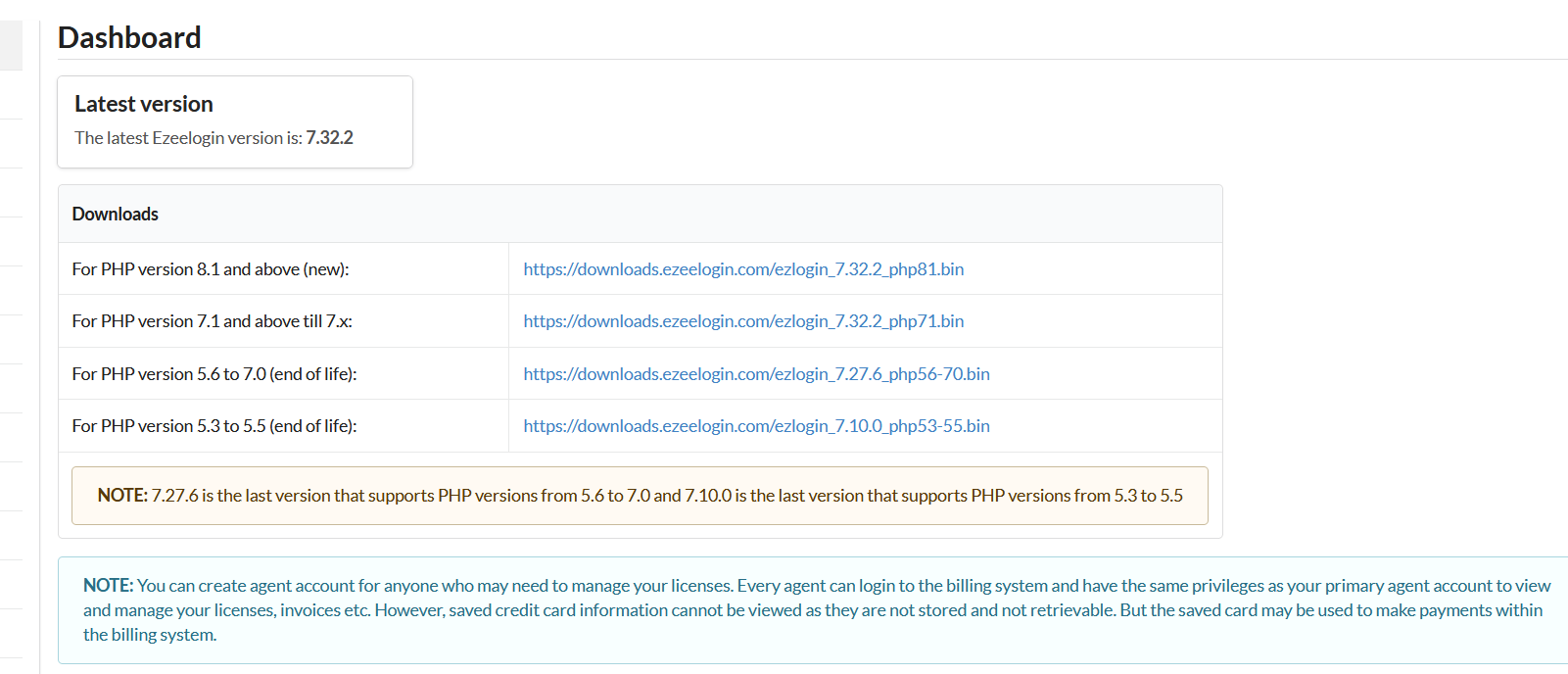This screenshot has height=674, width=1568.
Task: Click the 'For PHP version 5.6 to 7.0 (end of life):' cell
Action: (x=284, y=374)
